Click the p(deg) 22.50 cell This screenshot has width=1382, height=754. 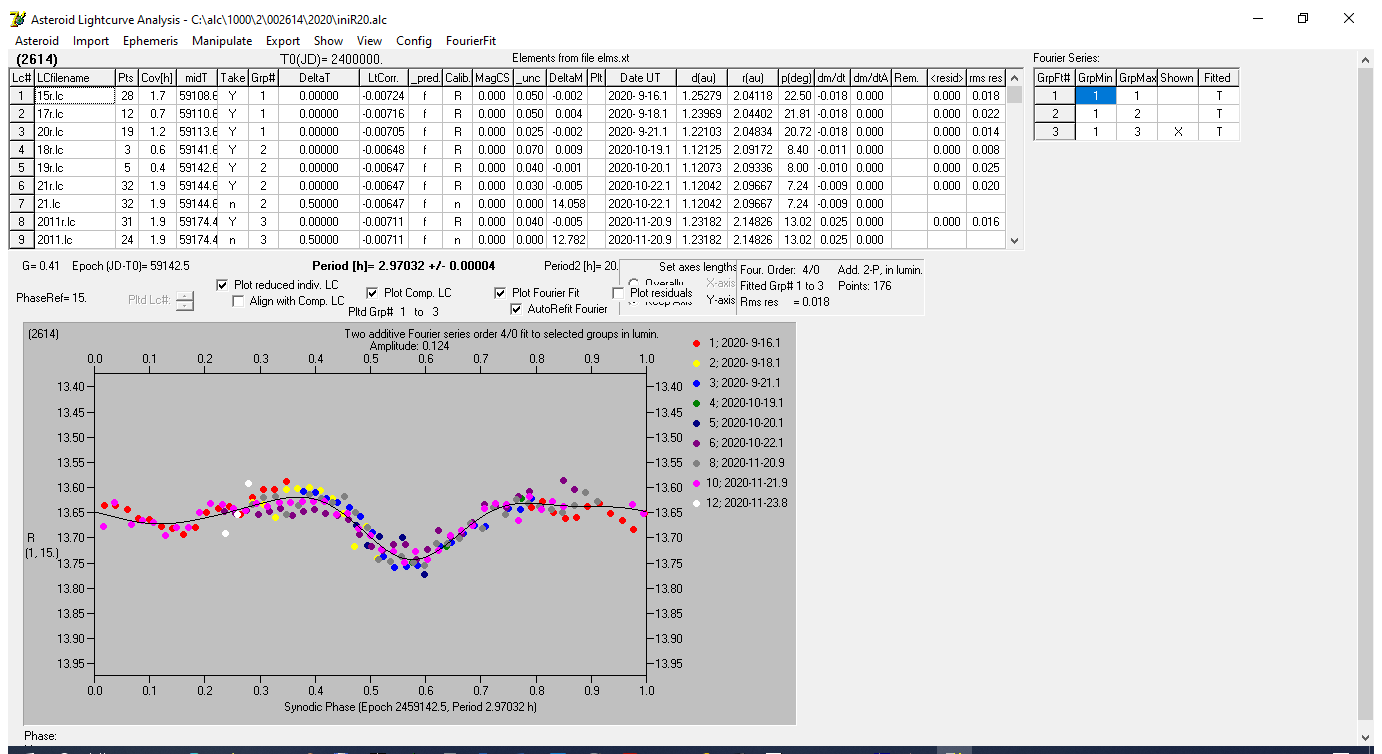(x=796, y=96)
